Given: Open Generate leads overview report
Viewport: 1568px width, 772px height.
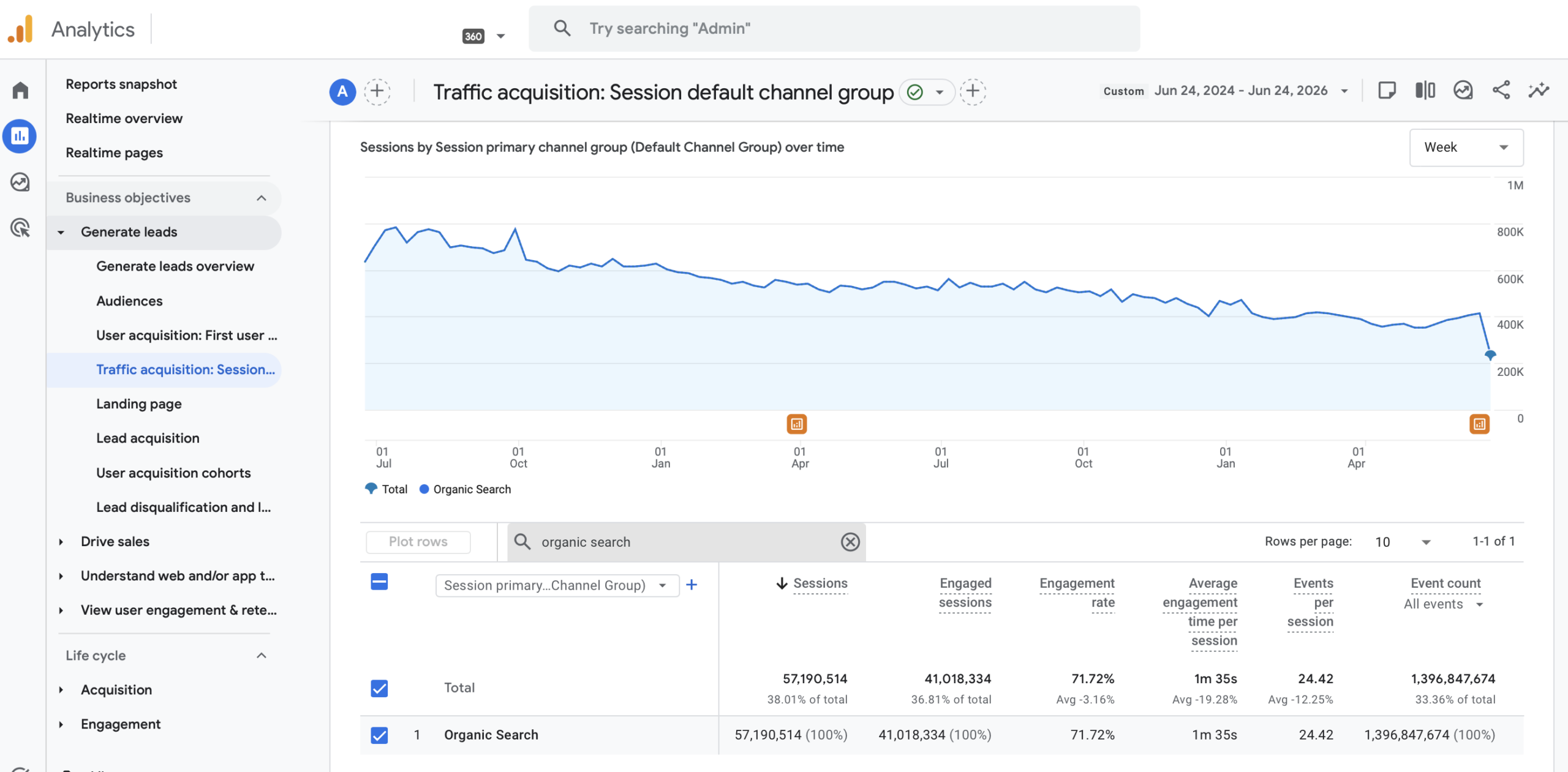Looking at the screenshot, I should 175,266.
